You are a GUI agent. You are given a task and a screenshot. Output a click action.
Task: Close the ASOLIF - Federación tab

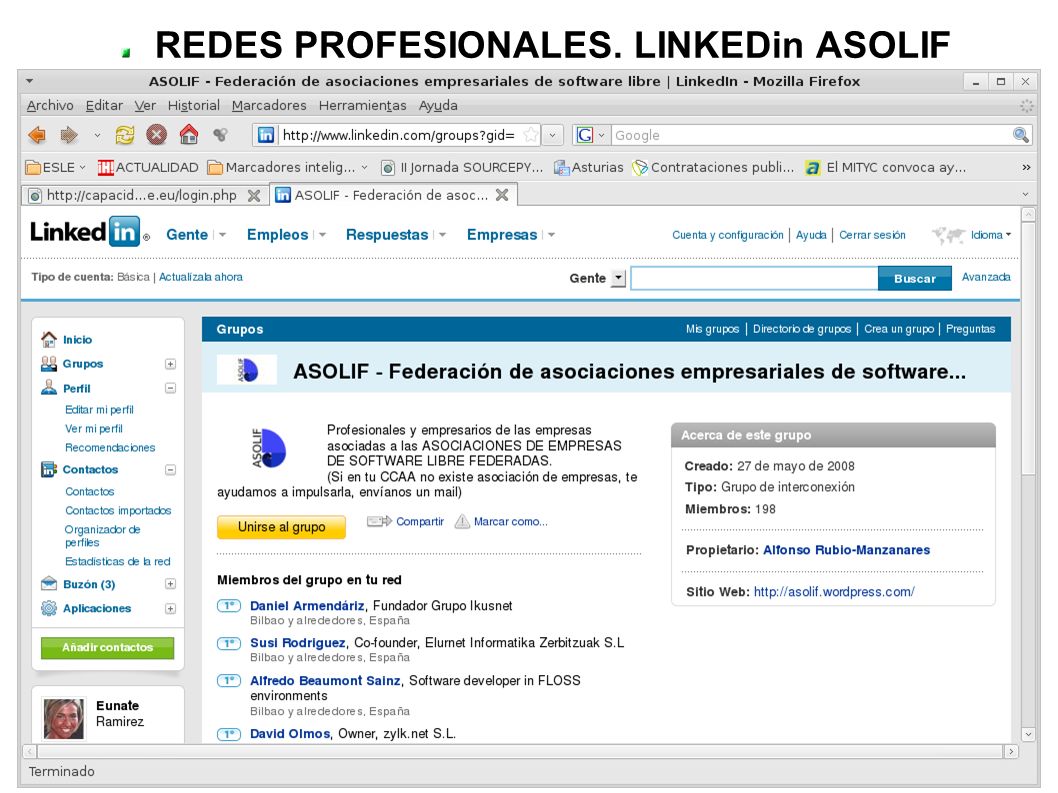[502, 195]
